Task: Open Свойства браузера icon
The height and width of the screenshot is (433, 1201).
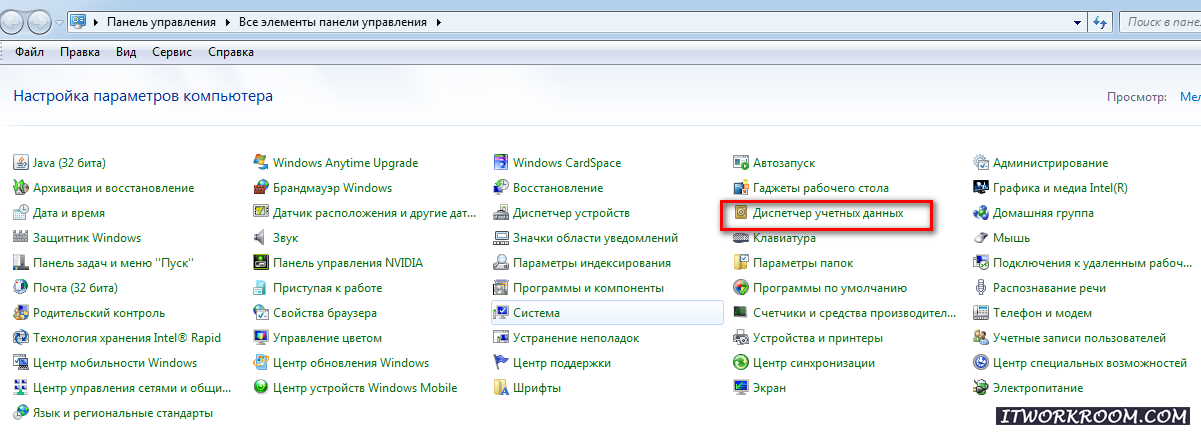Action: [261, 313]
